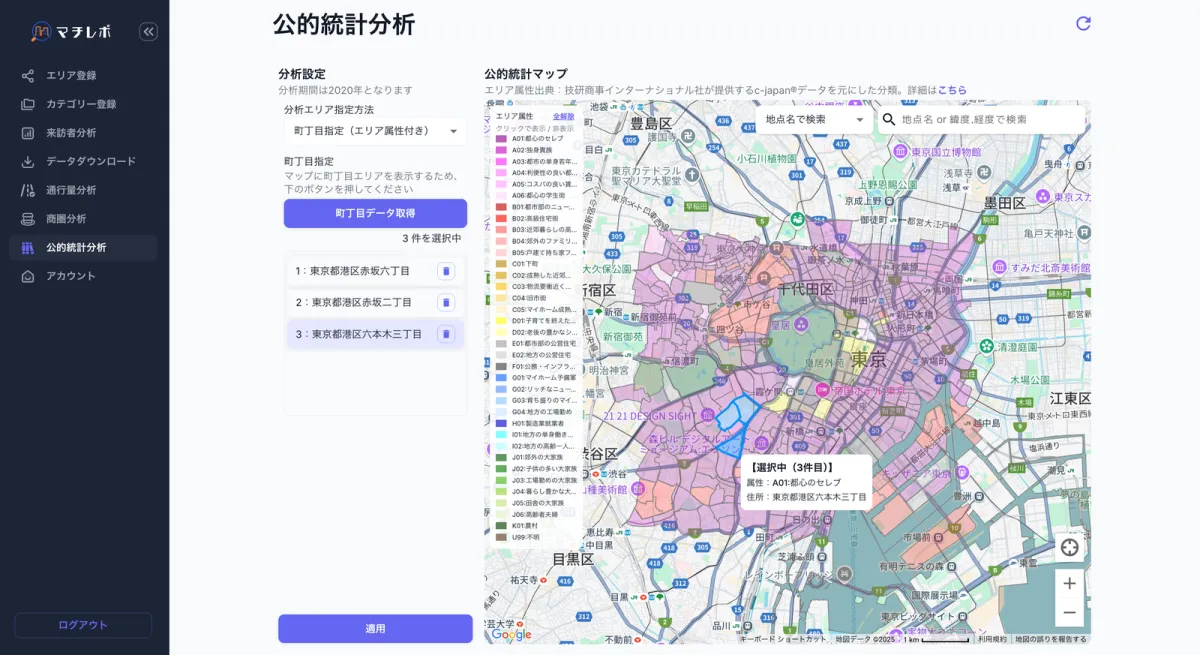Collapse the sidebar with the double-chevron icon
Image resolution: width=1200 pixels, height=655 pixels.
pos(148,32)
